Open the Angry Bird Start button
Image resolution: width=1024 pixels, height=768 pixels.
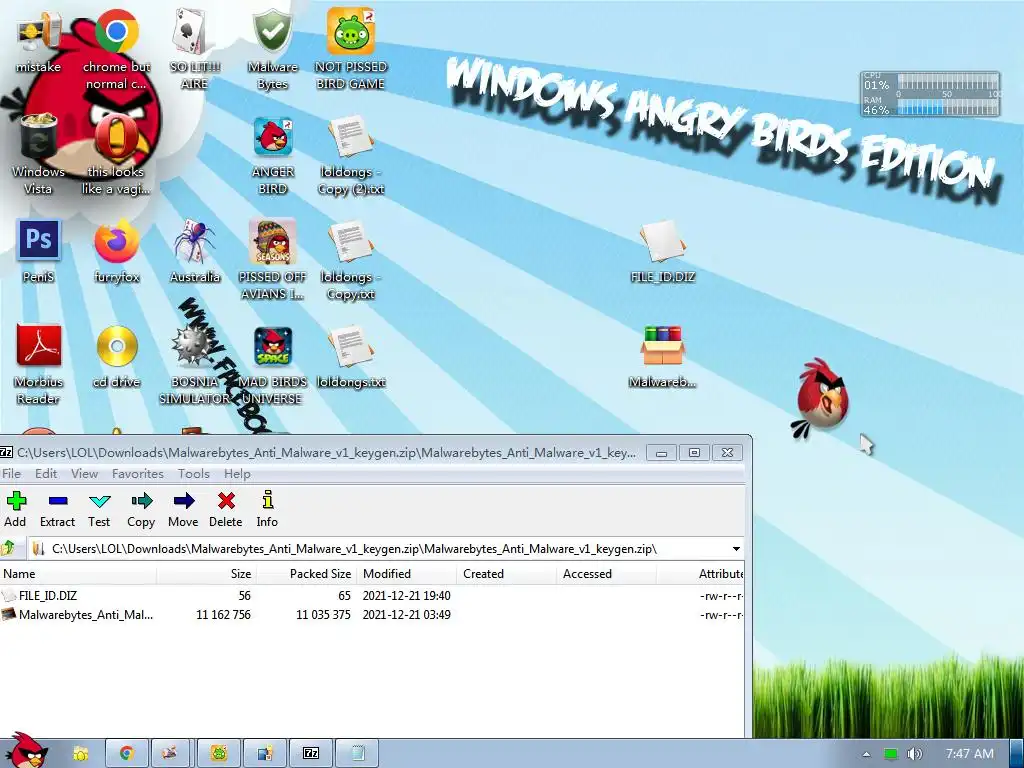[26, 751]
